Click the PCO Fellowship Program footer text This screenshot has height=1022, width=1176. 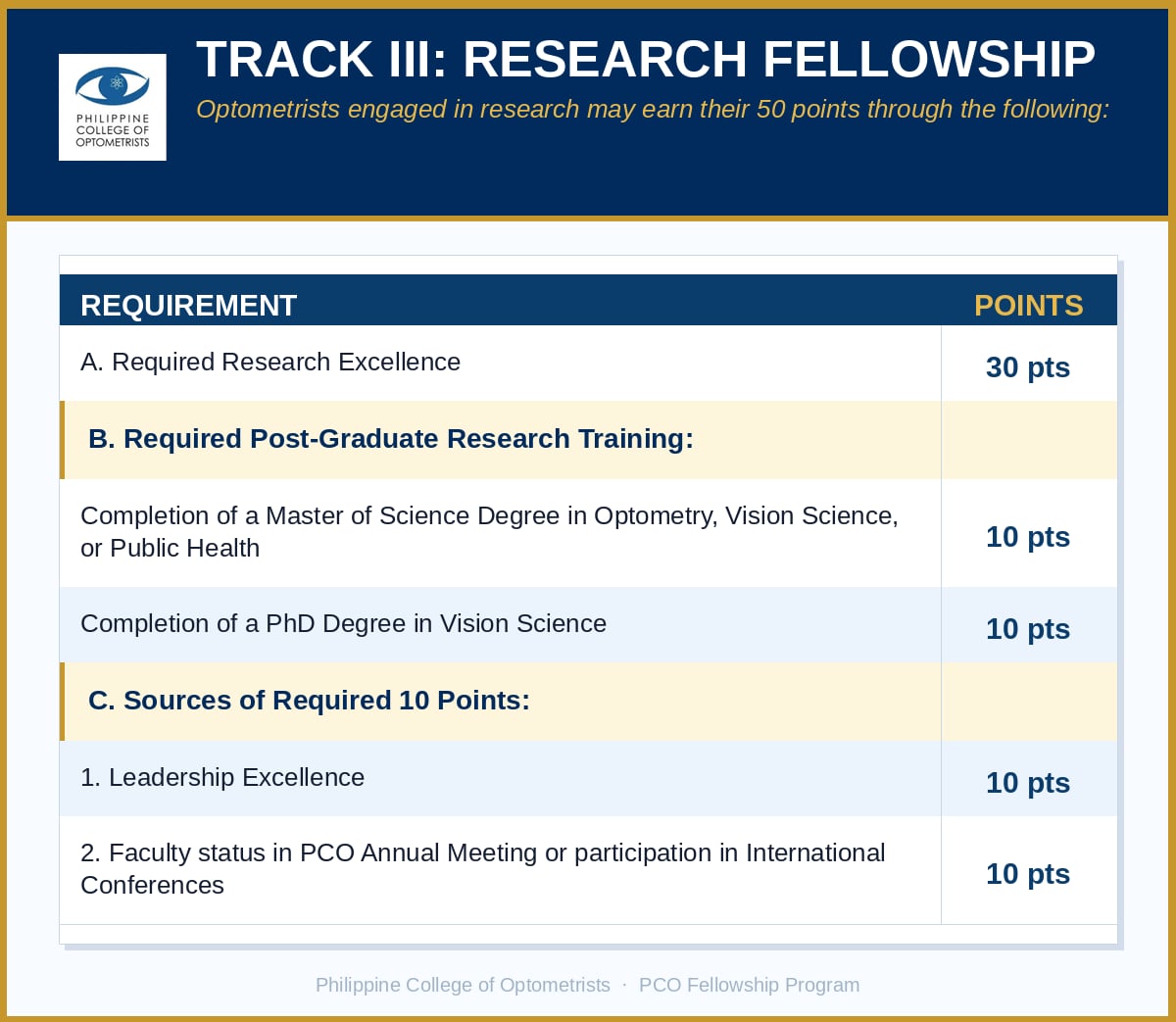750,985
